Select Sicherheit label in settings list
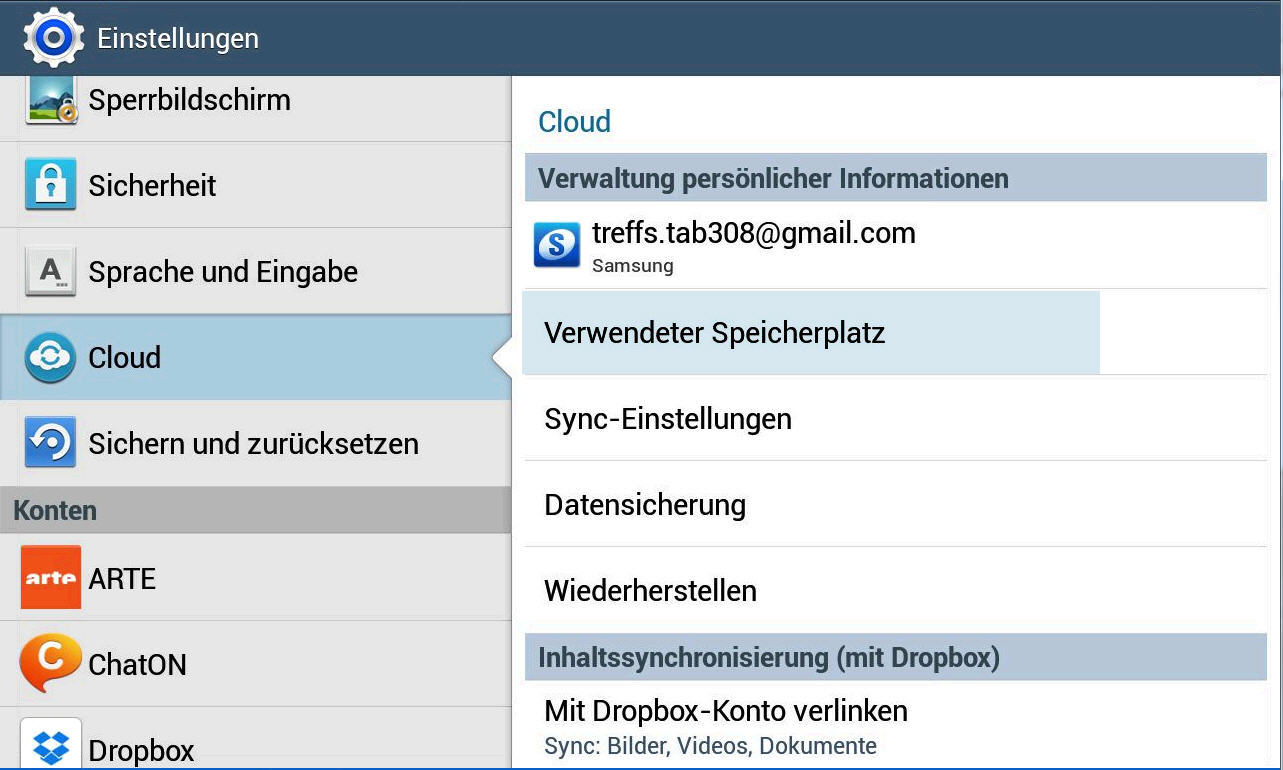 pyautogui.click(x=152, y=186)
